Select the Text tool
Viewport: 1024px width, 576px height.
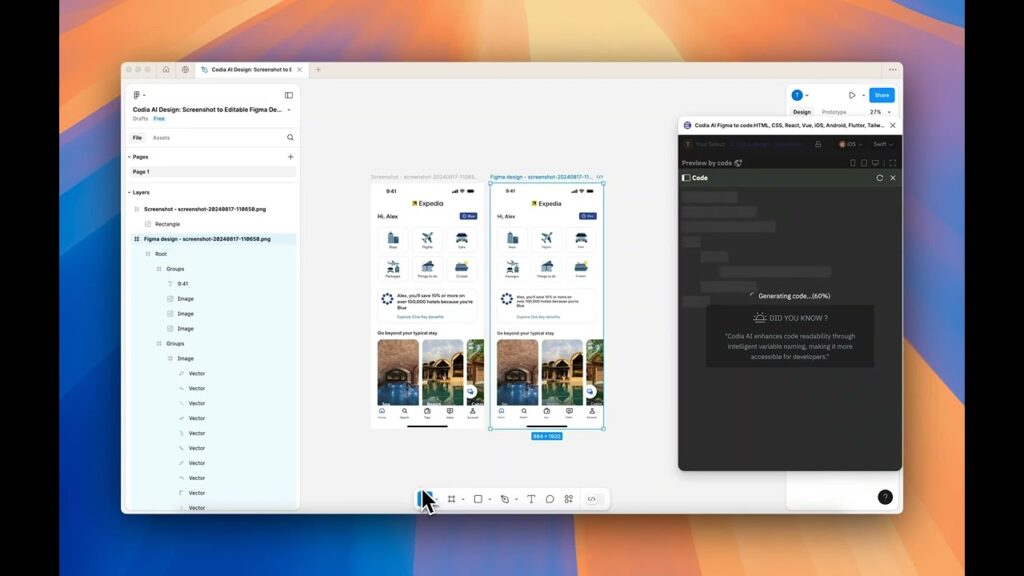coord(531,499)
